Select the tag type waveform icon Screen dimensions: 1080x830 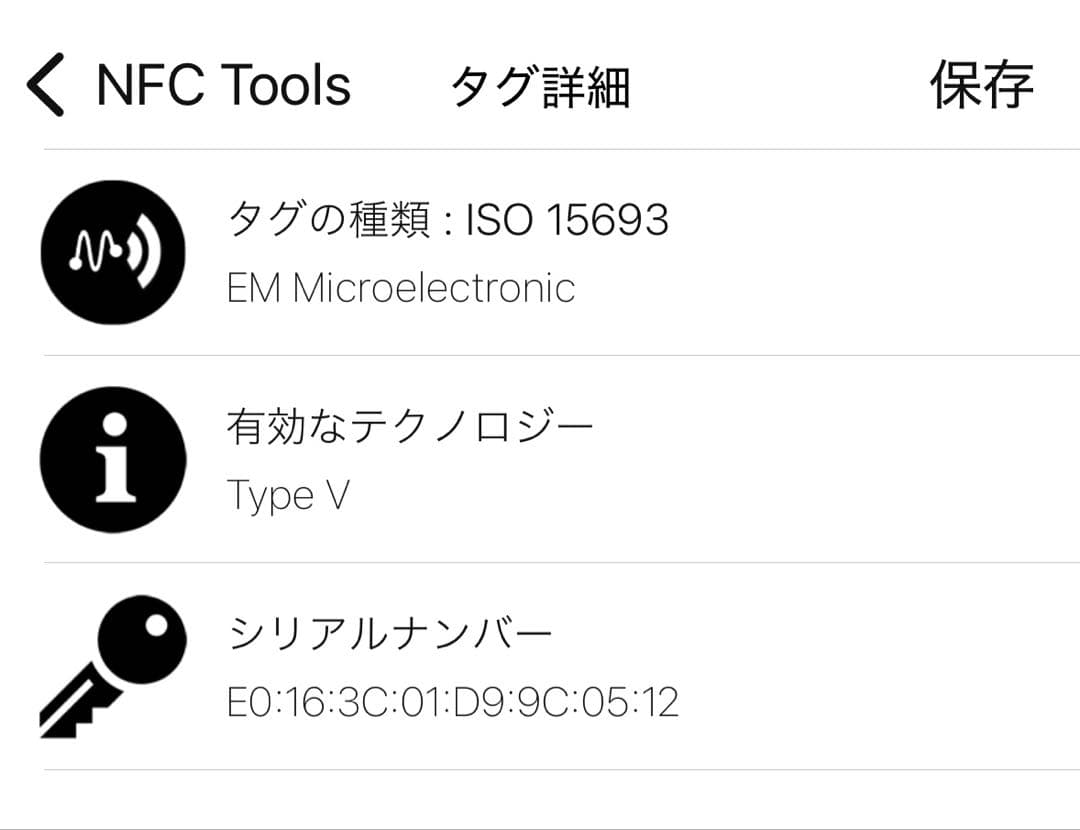click(x=113, y=252)
